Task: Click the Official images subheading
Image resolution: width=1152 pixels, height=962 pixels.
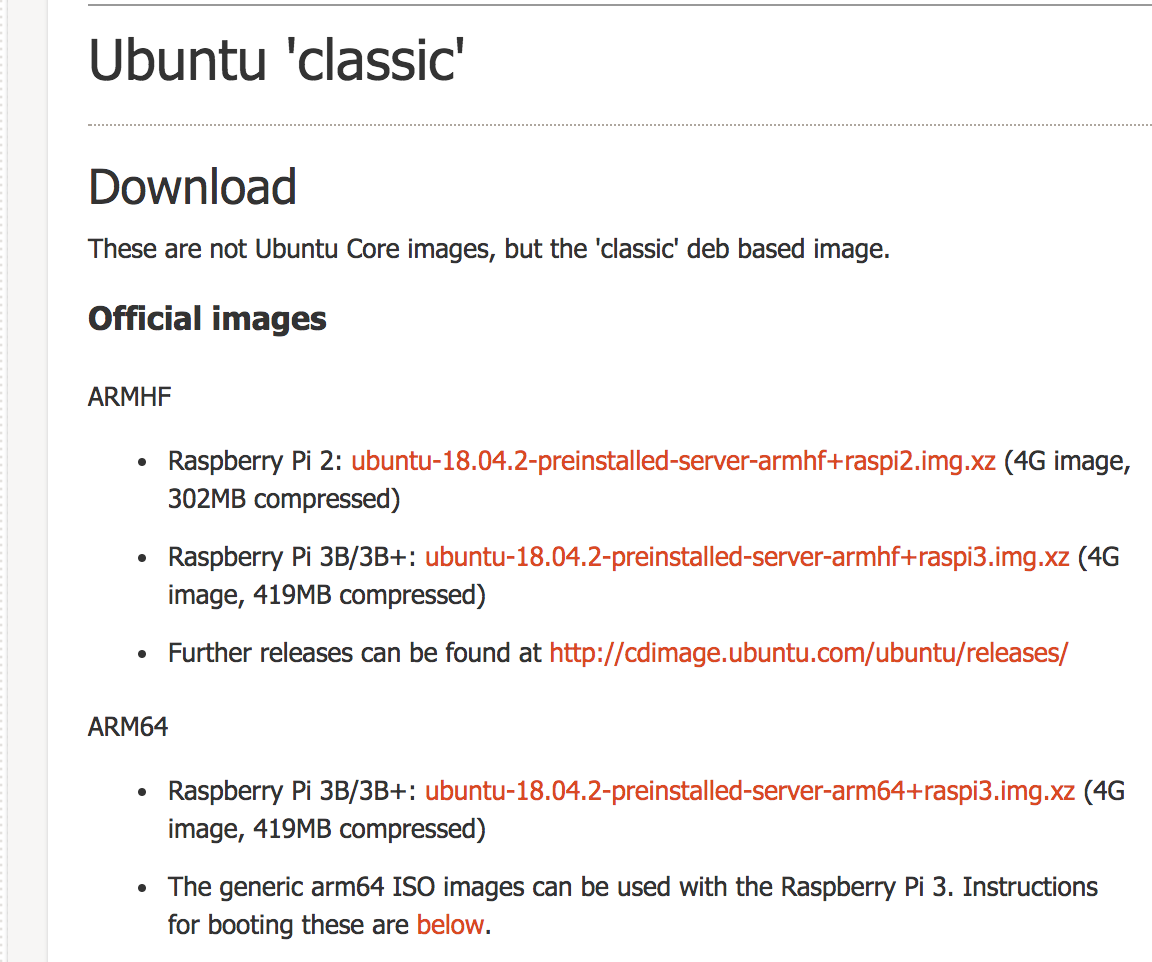Action: tap(206, 319)
